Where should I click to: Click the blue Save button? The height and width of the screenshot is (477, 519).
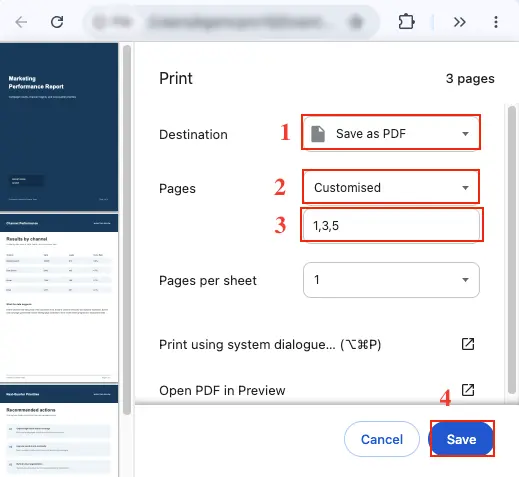pyautogui.click(x=461, y=439)
